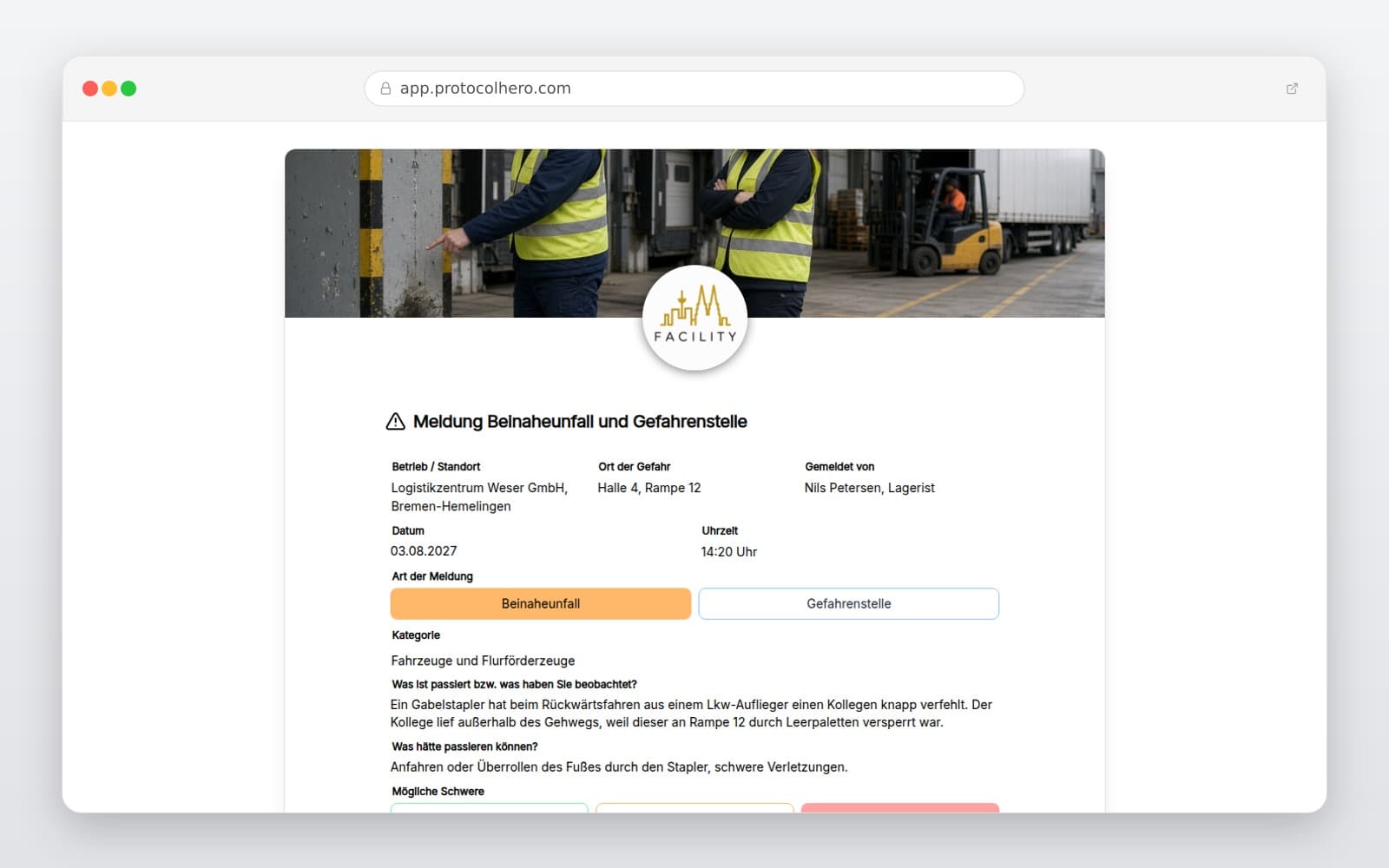Click the app.protocolhero.com address bar

[x=694, y=89]
